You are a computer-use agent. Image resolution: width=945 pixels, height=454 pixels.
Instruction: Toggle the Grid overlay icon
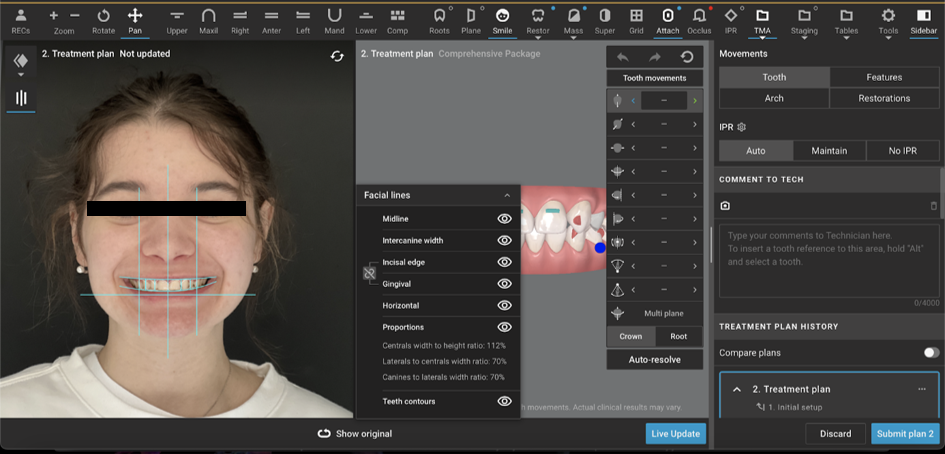(636, 17)
